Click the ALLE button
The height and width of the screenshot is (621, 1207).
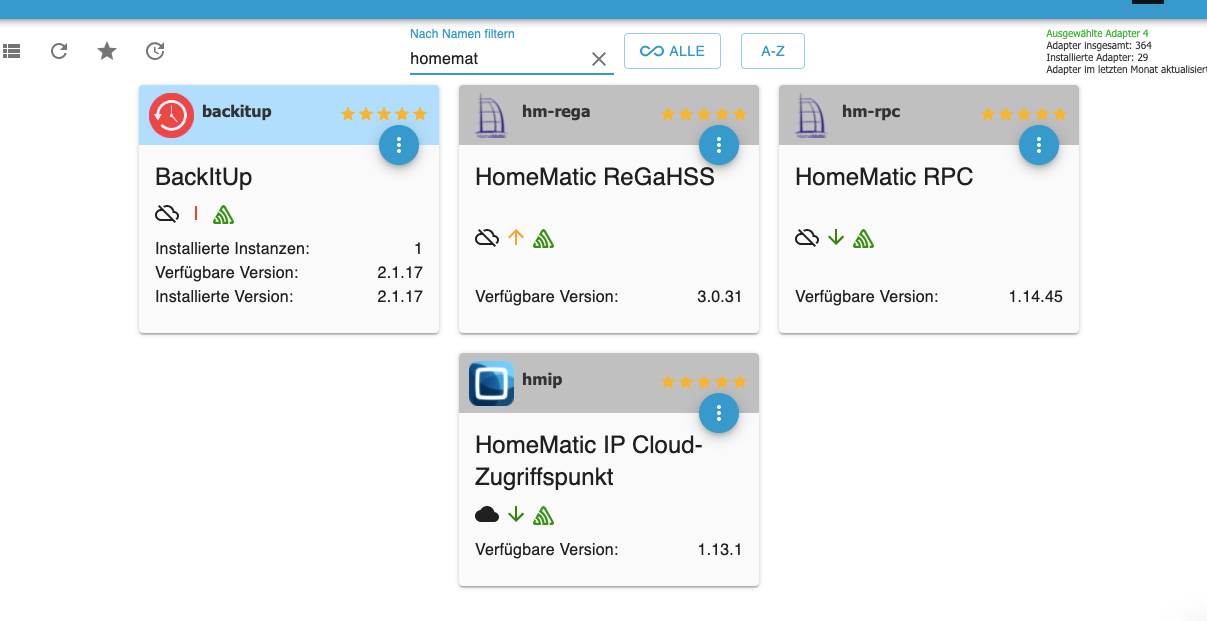click(672, 51)
